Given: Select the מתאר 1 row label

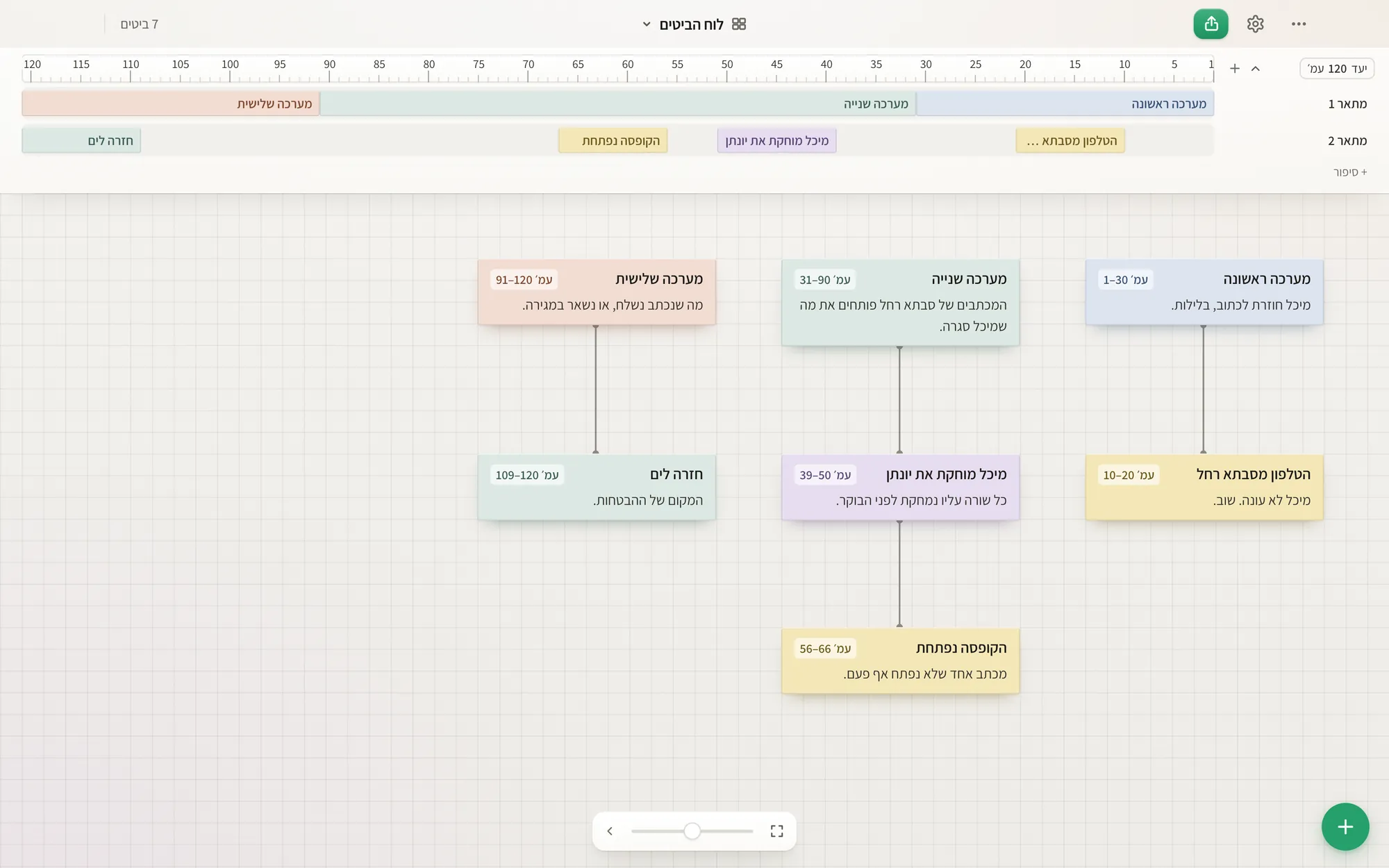Looking at the screenshot, I should (1347, 103).
